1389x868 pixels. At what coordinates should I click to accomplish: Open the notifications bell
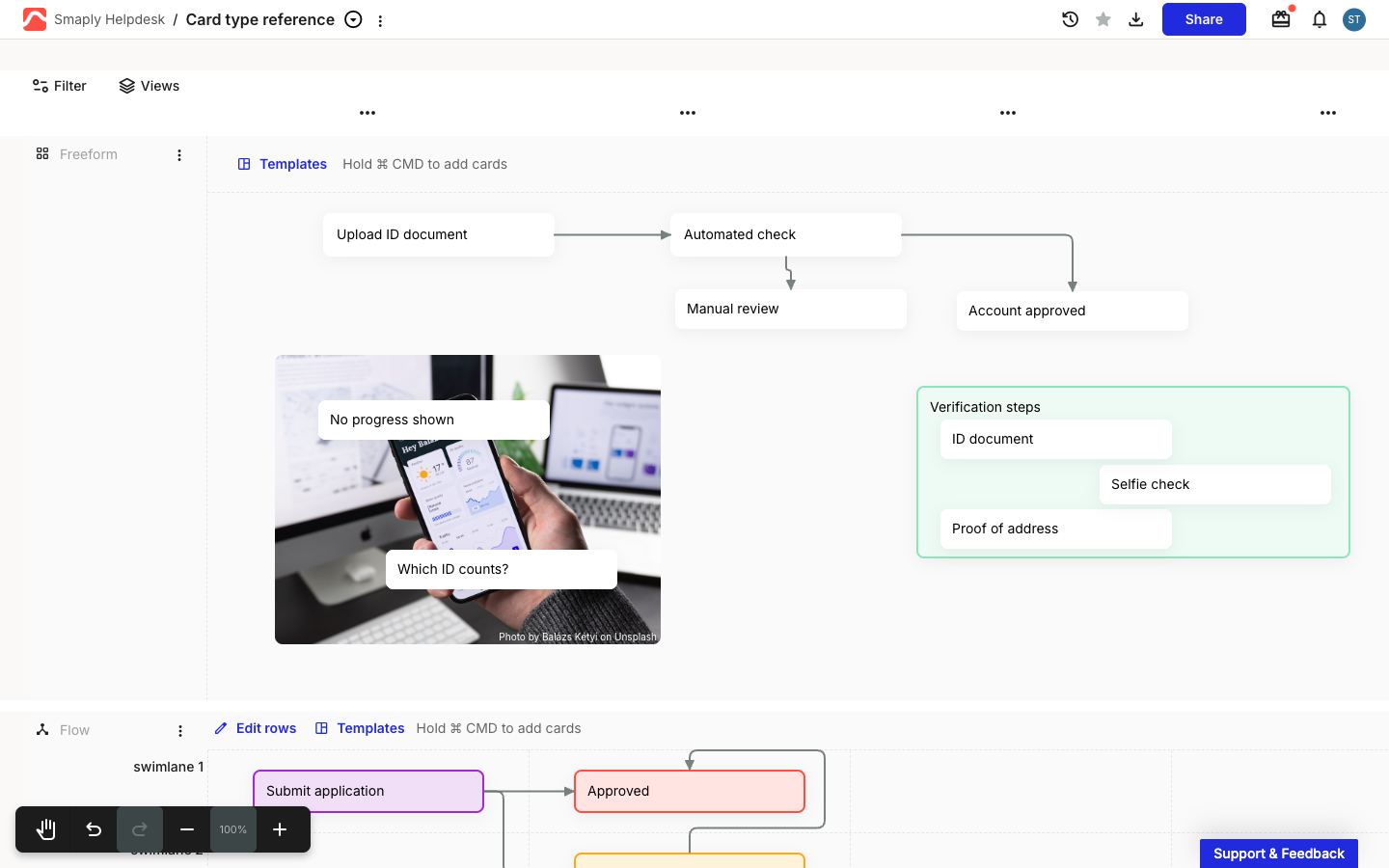1320,19
